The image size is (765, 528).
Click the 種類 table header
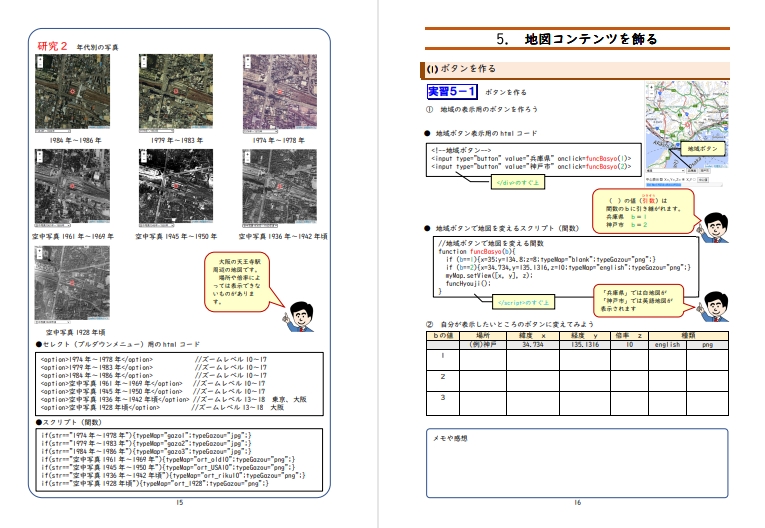688,336
